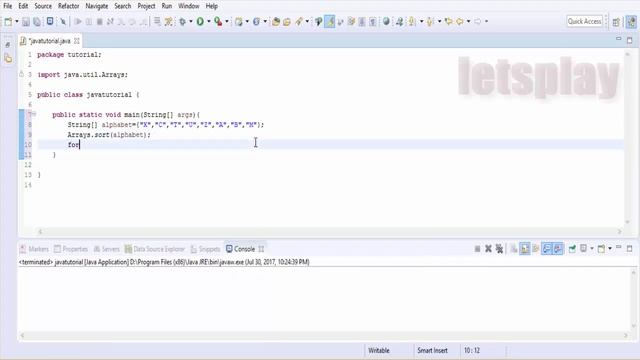Close the javatutorial.java editor tab
Screen dimensions: 640x360
point(76,41)
